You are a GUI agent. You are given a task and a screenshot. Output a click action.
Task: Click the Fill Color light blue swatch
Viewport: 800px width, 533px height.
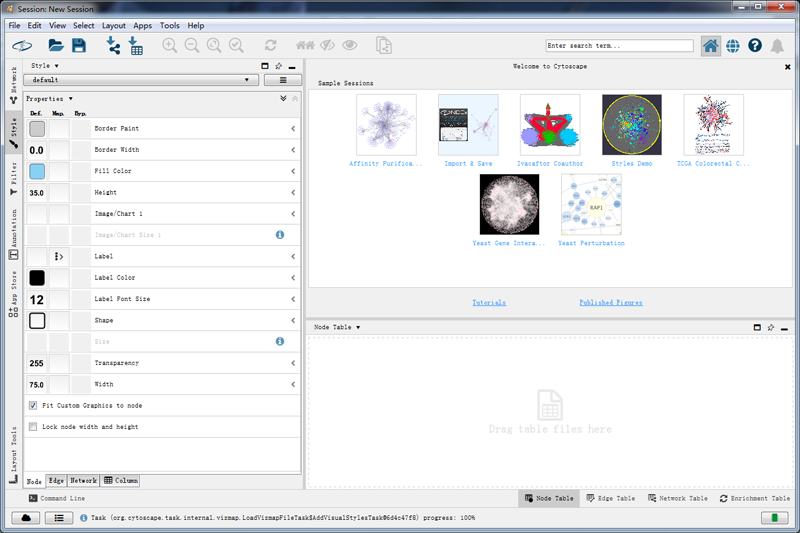click(x=37, y=171)
